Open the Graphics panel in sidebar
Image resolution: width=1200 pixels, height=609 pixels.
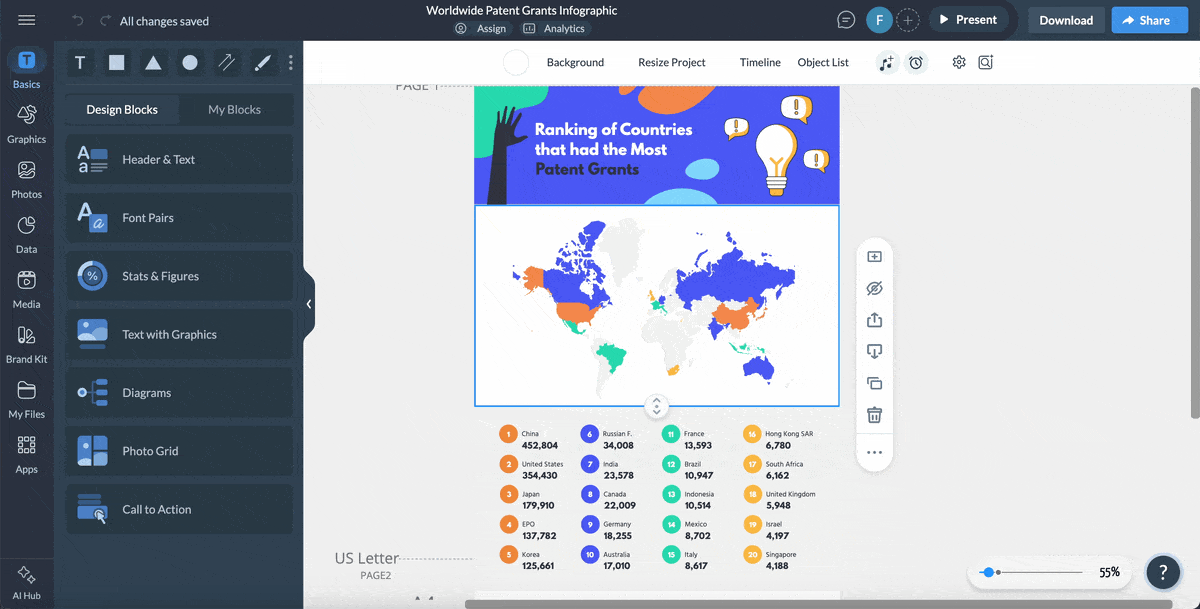click(x=26, y=122)
